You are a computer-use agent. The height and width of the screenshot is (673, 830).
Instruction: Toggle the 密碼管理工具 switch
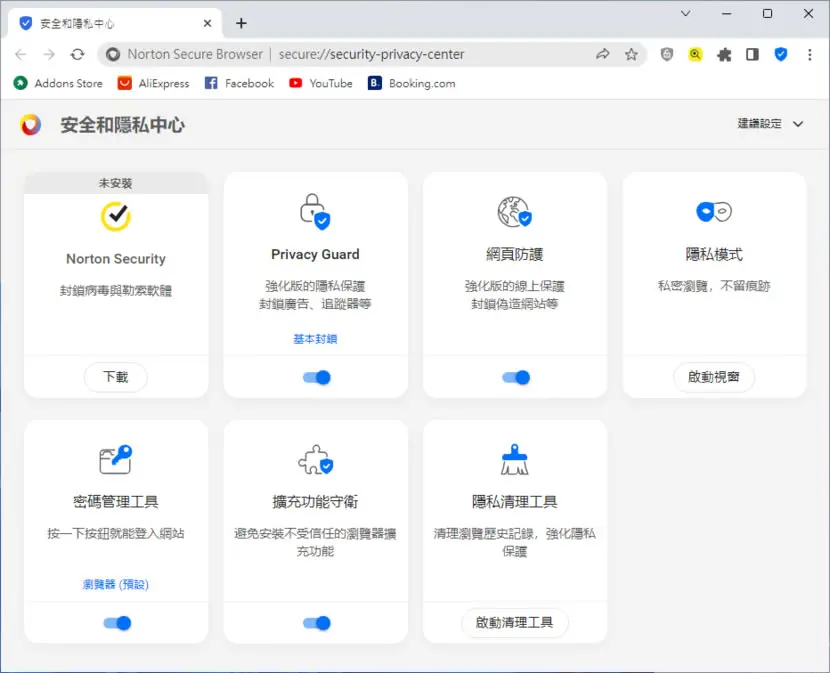tap(117, 623)
